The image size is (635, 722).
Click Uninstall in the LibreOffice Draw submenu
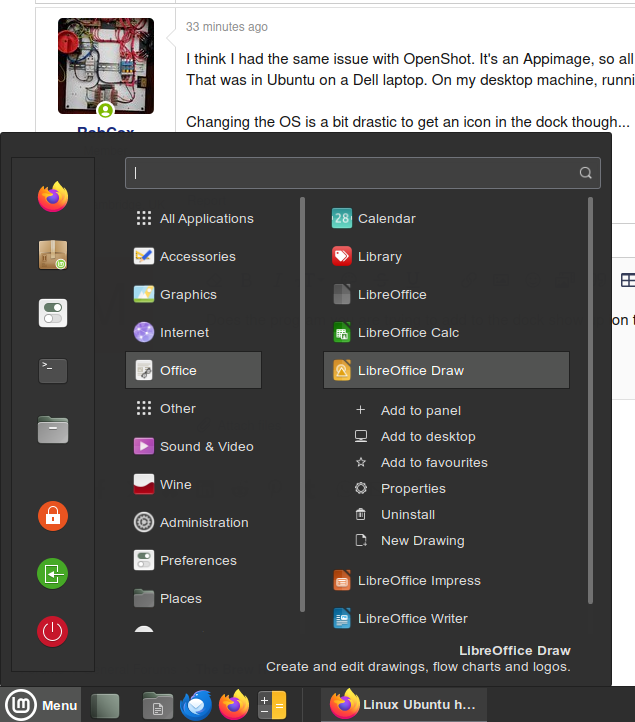click(407, 515)
